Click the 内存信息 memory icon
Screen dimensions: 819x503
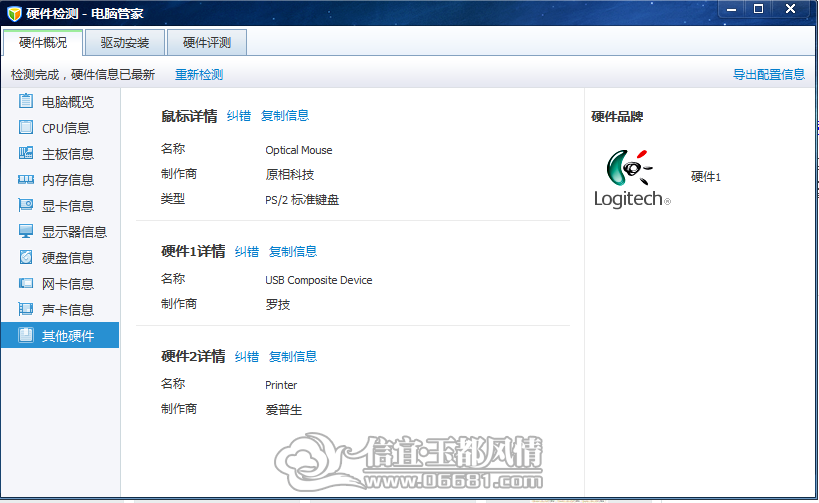coord(26,180)
